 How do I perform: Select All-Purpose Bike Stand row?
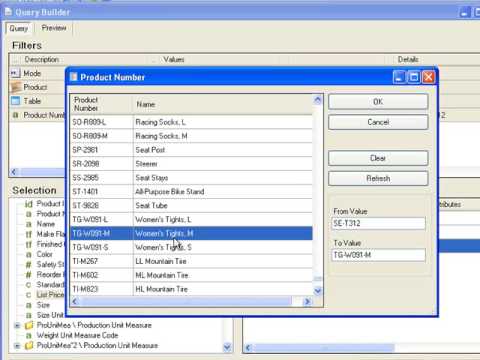point(191,192)
